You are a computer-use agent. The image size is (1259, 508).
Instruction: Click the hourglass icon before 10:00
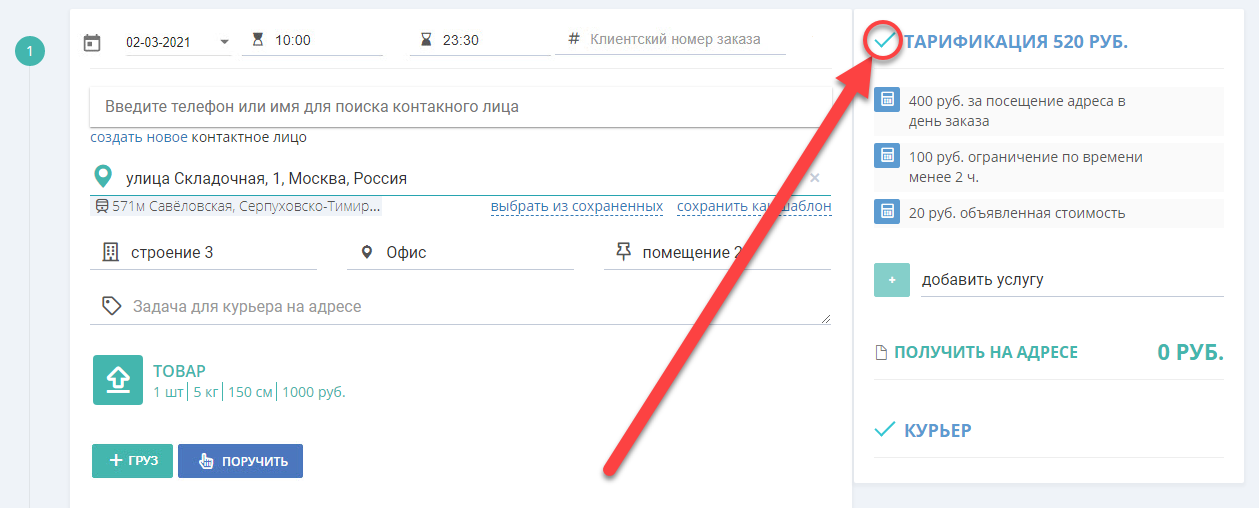click(x=258, y=41)
